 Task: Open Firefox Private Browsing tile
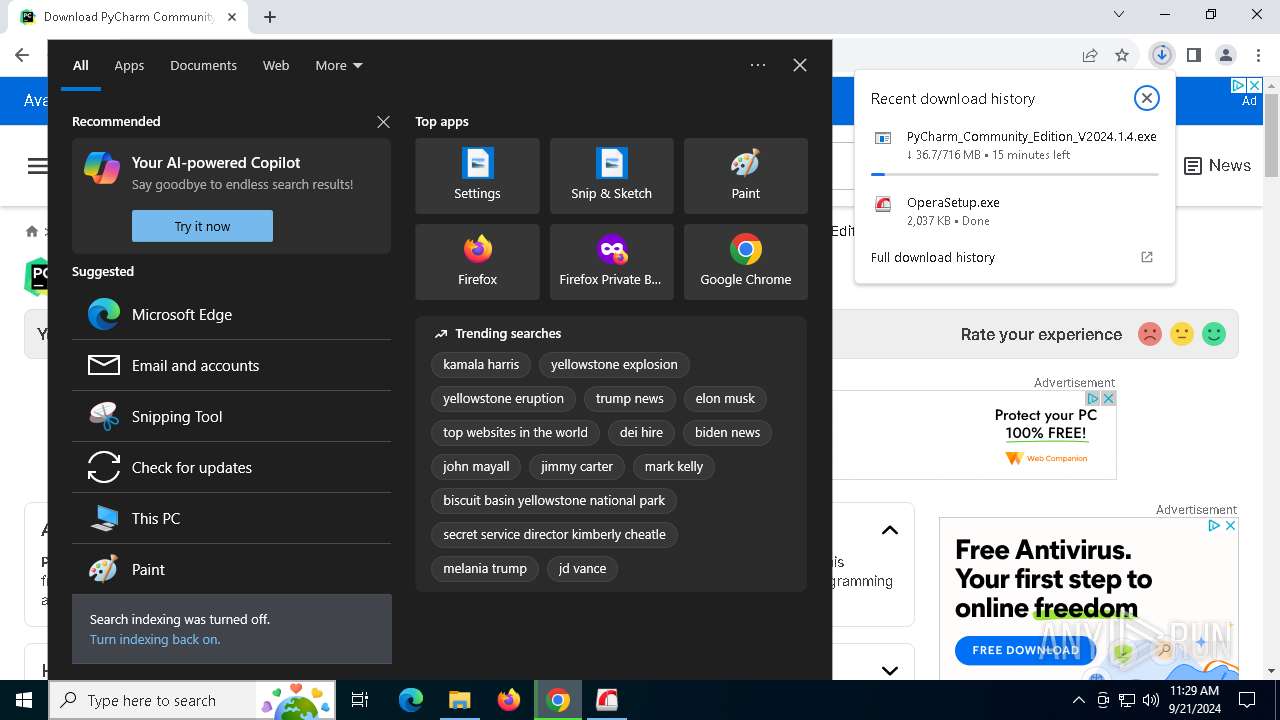pos(611,262)
